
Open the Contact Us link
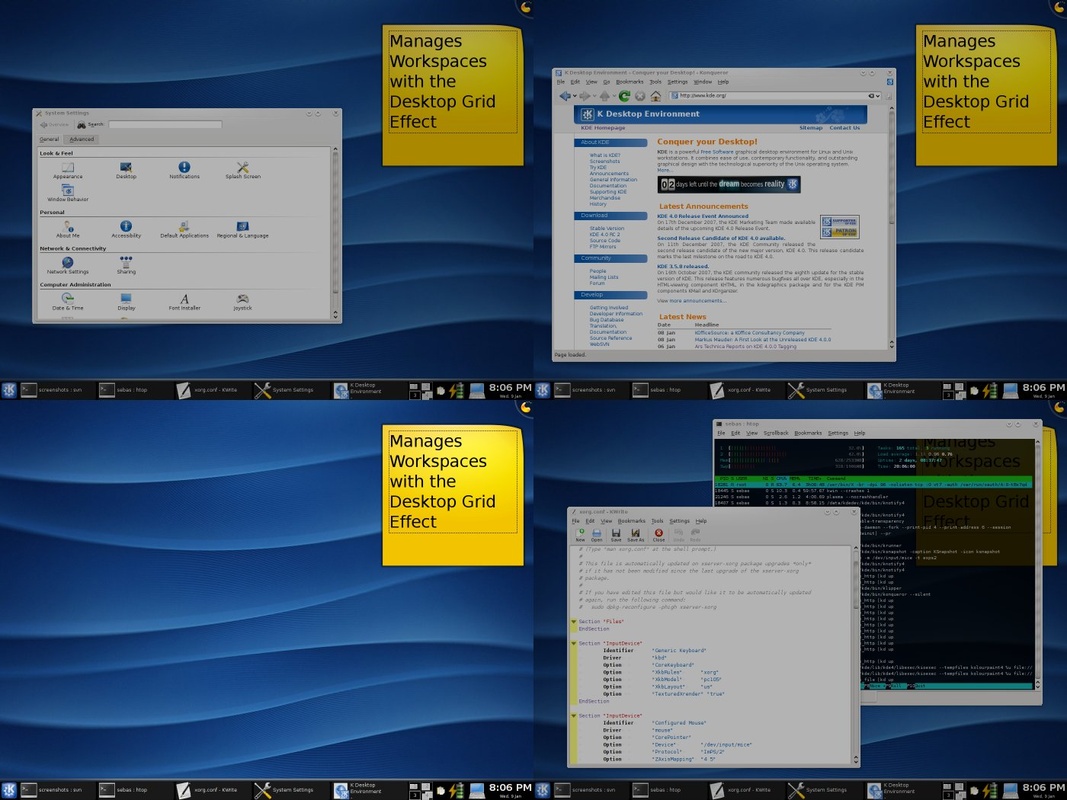tap(844, 128)
